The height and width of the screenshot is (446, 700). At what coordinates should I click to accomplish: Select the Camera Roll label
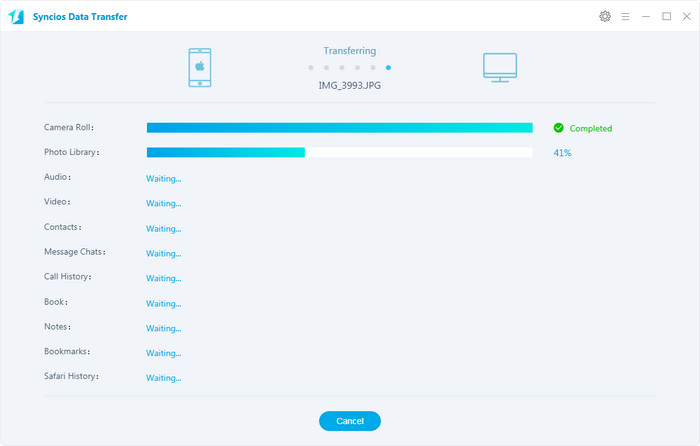click(x=69, y=127)
